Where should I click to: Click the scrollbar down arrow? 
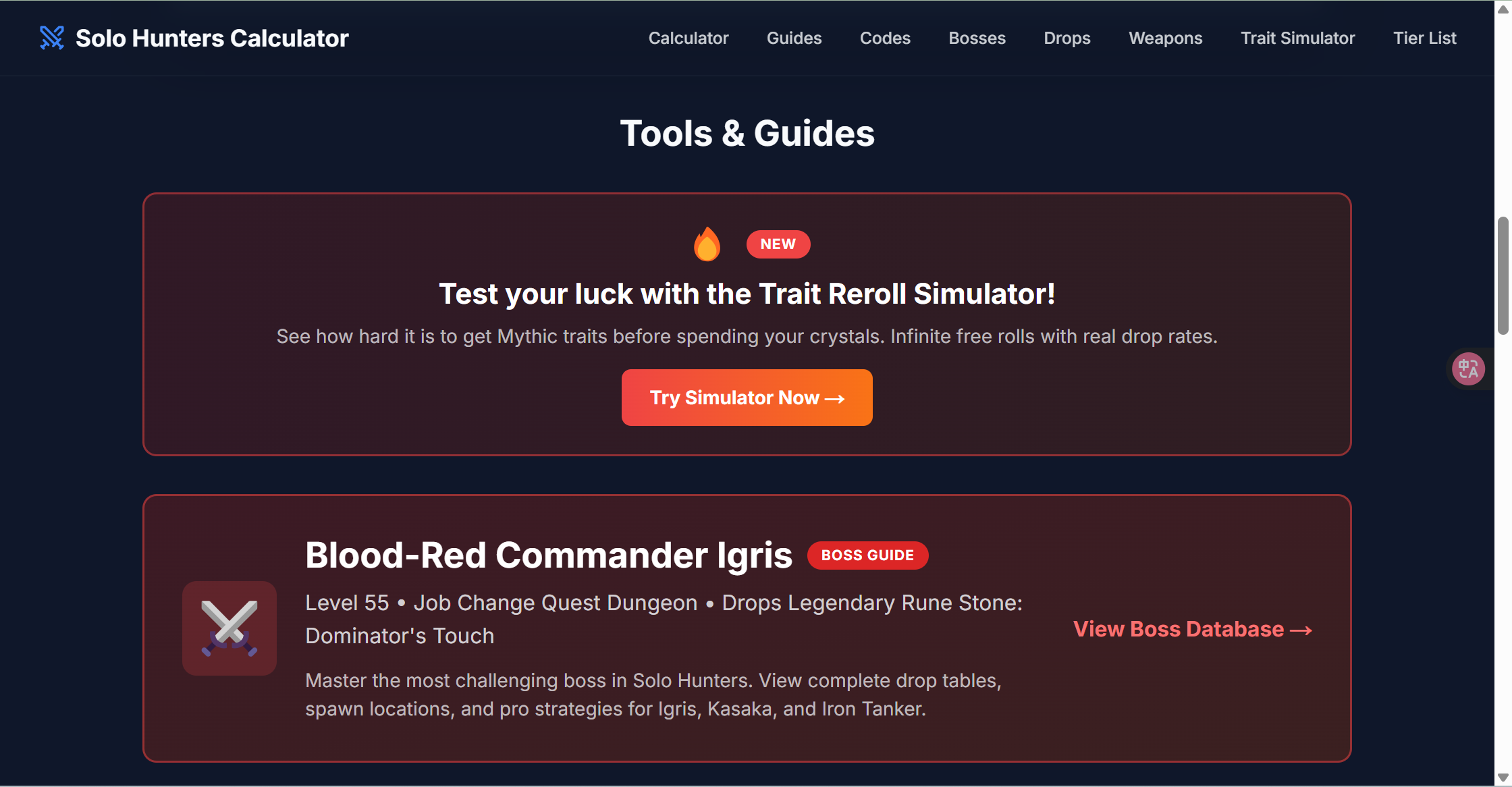[1503, 778]
